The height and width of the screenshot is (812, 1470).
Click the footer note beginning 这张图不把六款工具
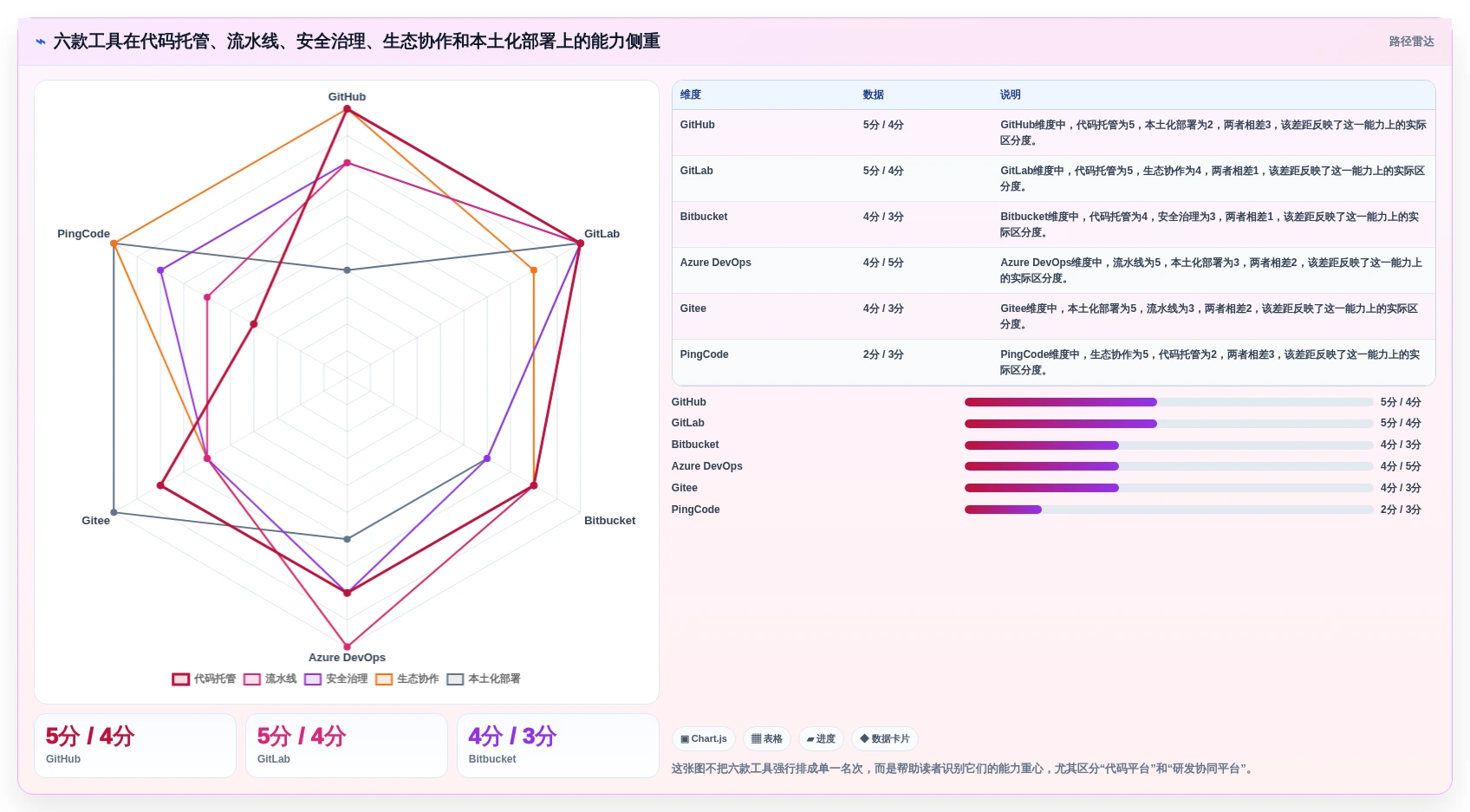pos(964,769)
